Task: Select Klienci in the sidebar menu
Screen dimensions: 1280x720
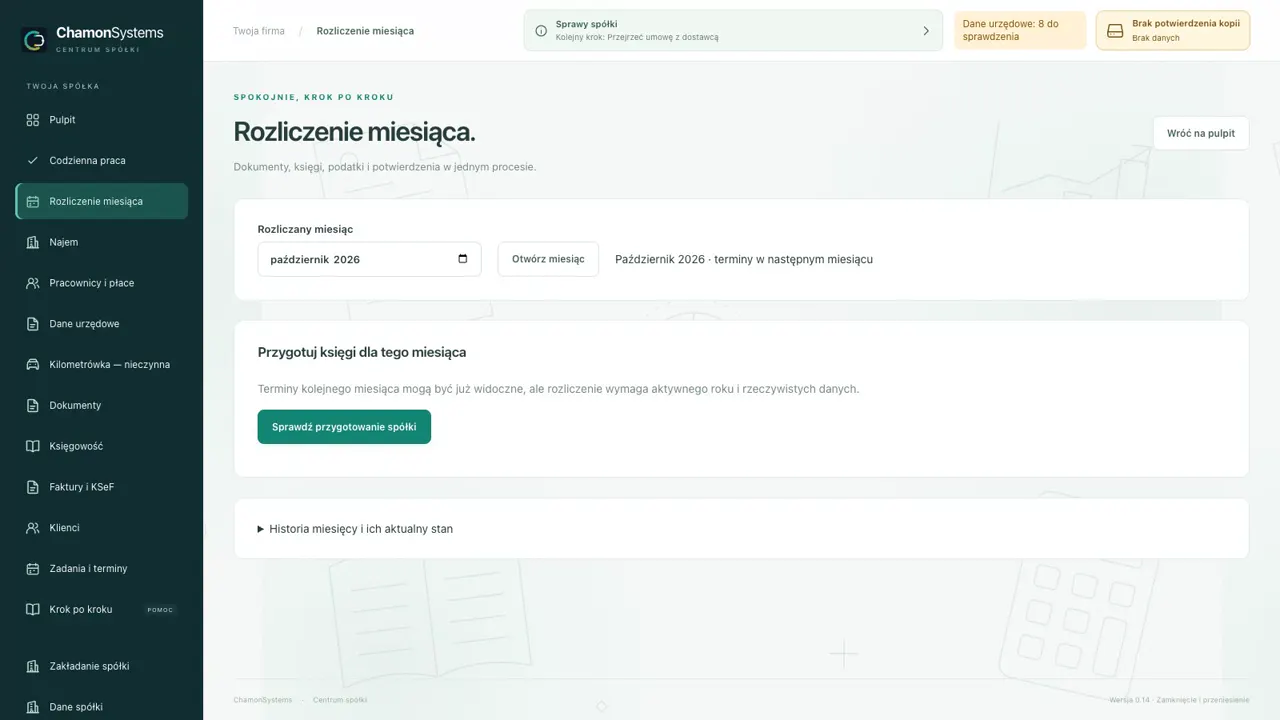Action: (x=102, y=527)
